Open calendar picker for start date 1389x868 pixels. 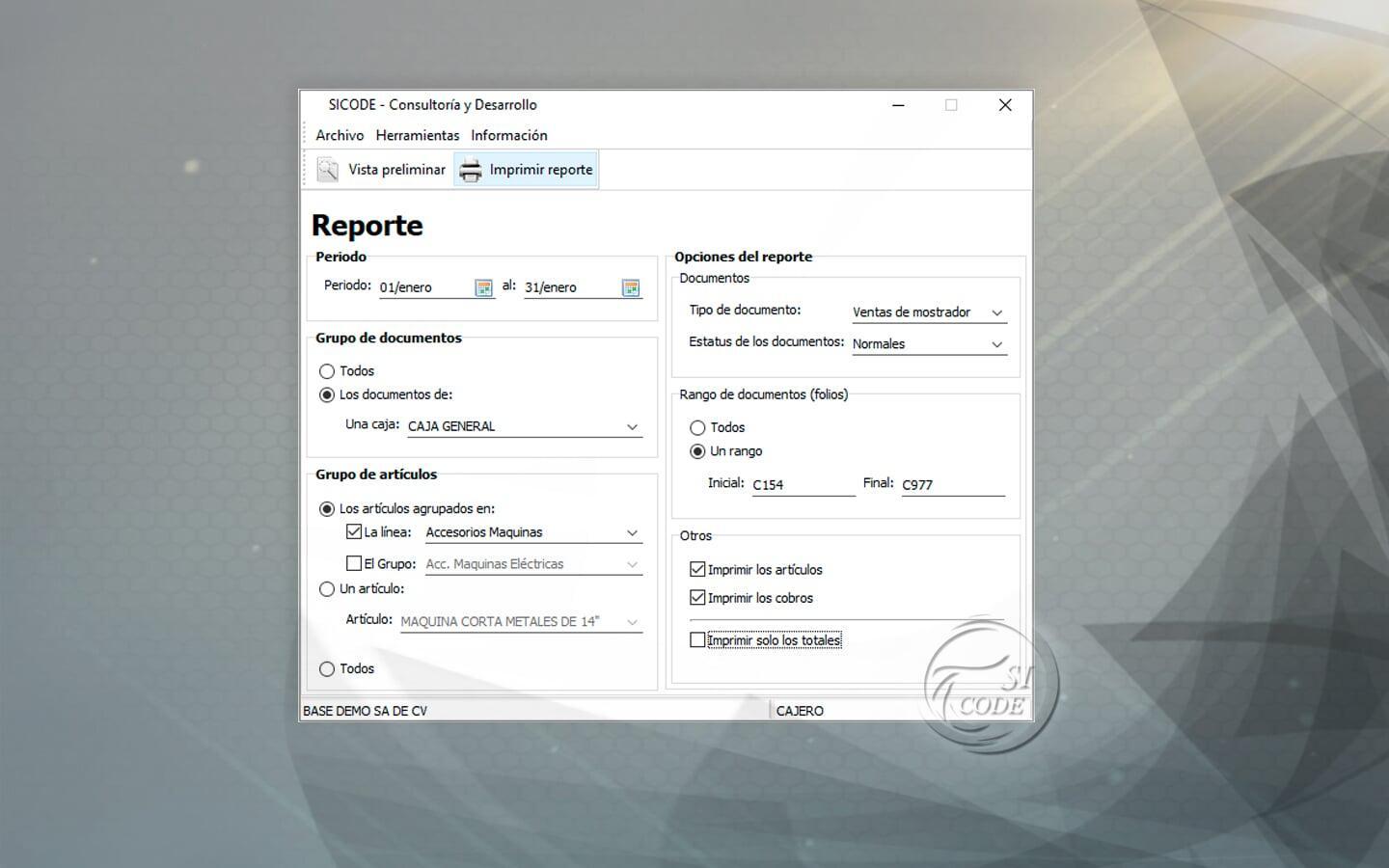pyautogui.click(x=483, y=287)
